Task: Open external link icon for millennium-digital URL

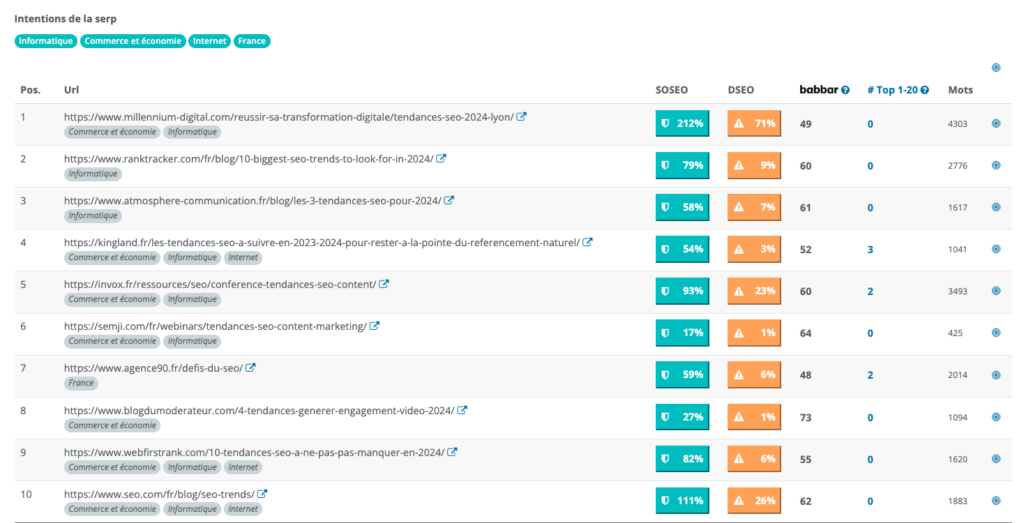Action: point(522,117)
